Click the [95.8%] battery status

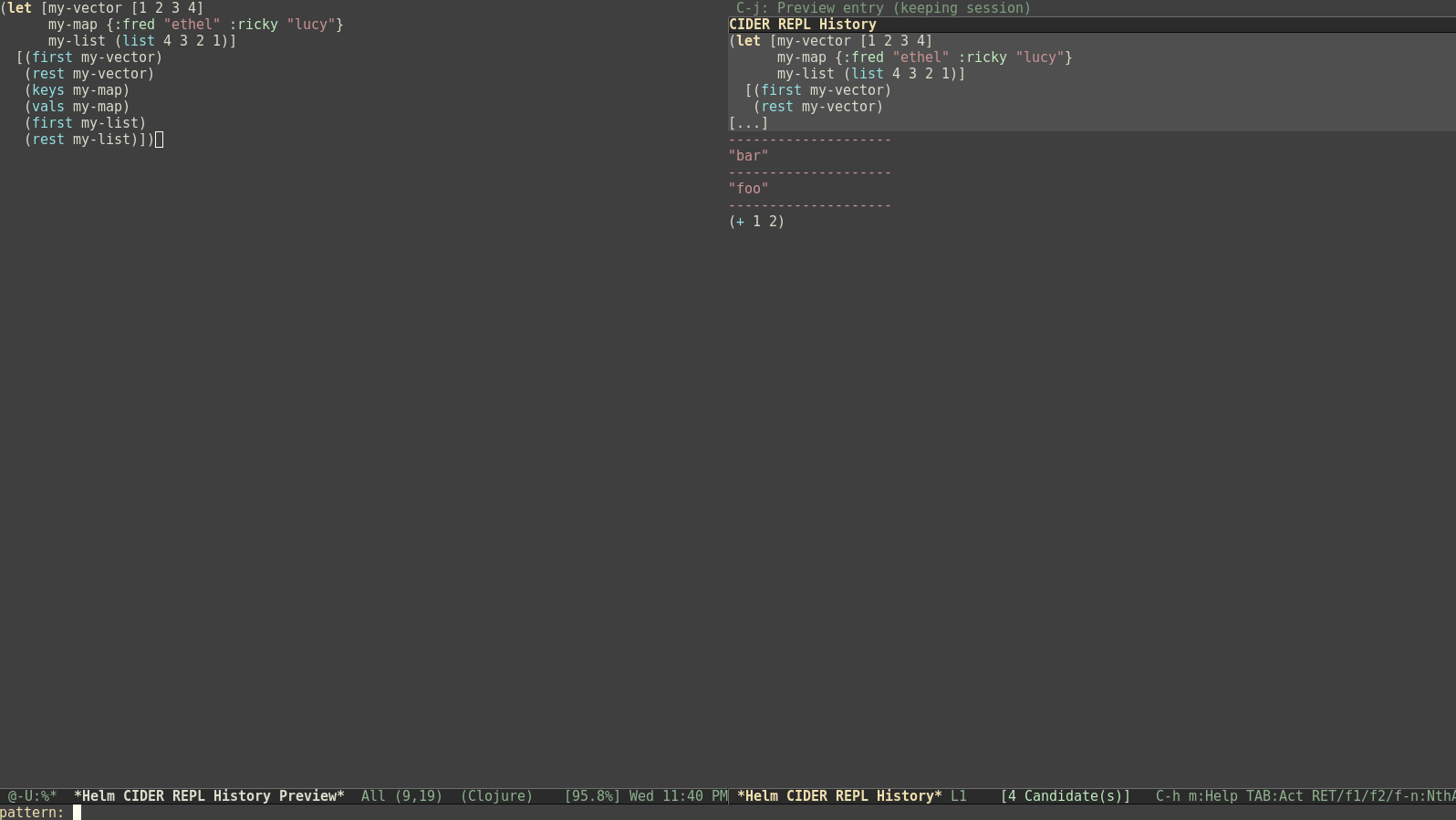592,796
